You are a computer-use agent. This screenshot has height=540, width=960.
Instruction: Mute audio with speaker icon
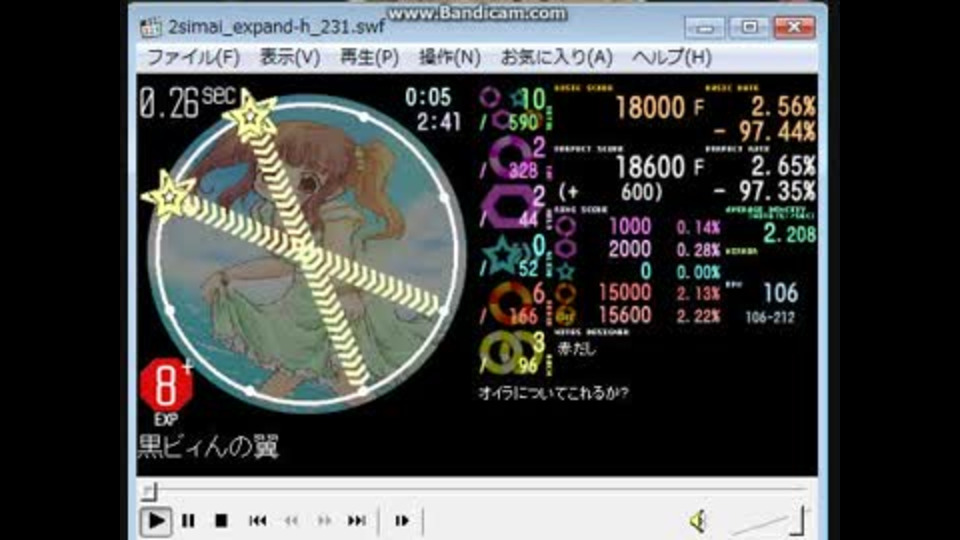[x=698, y=521]
